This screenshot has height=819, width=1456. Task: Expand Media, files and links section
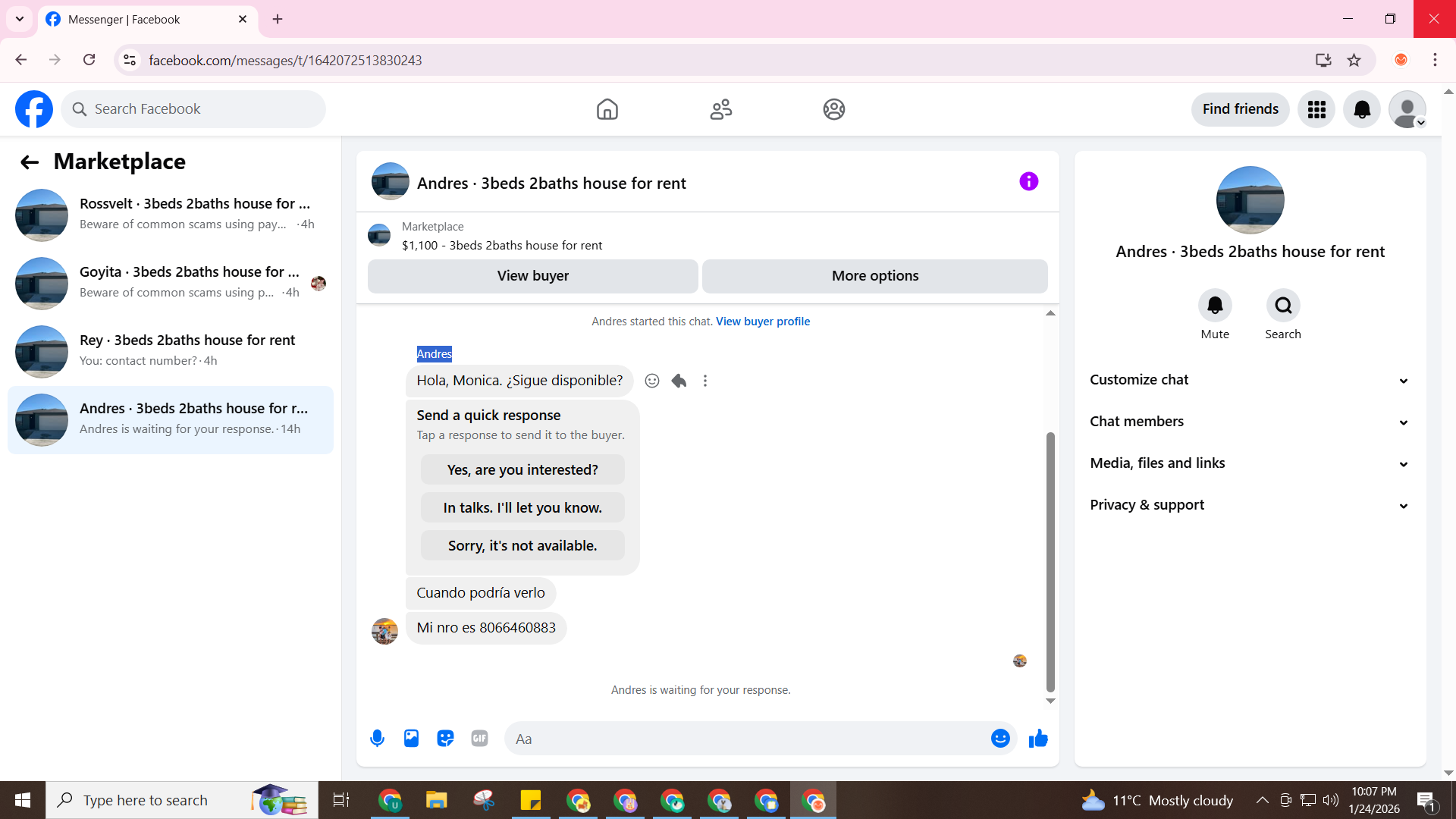[x=1250, y=463]
